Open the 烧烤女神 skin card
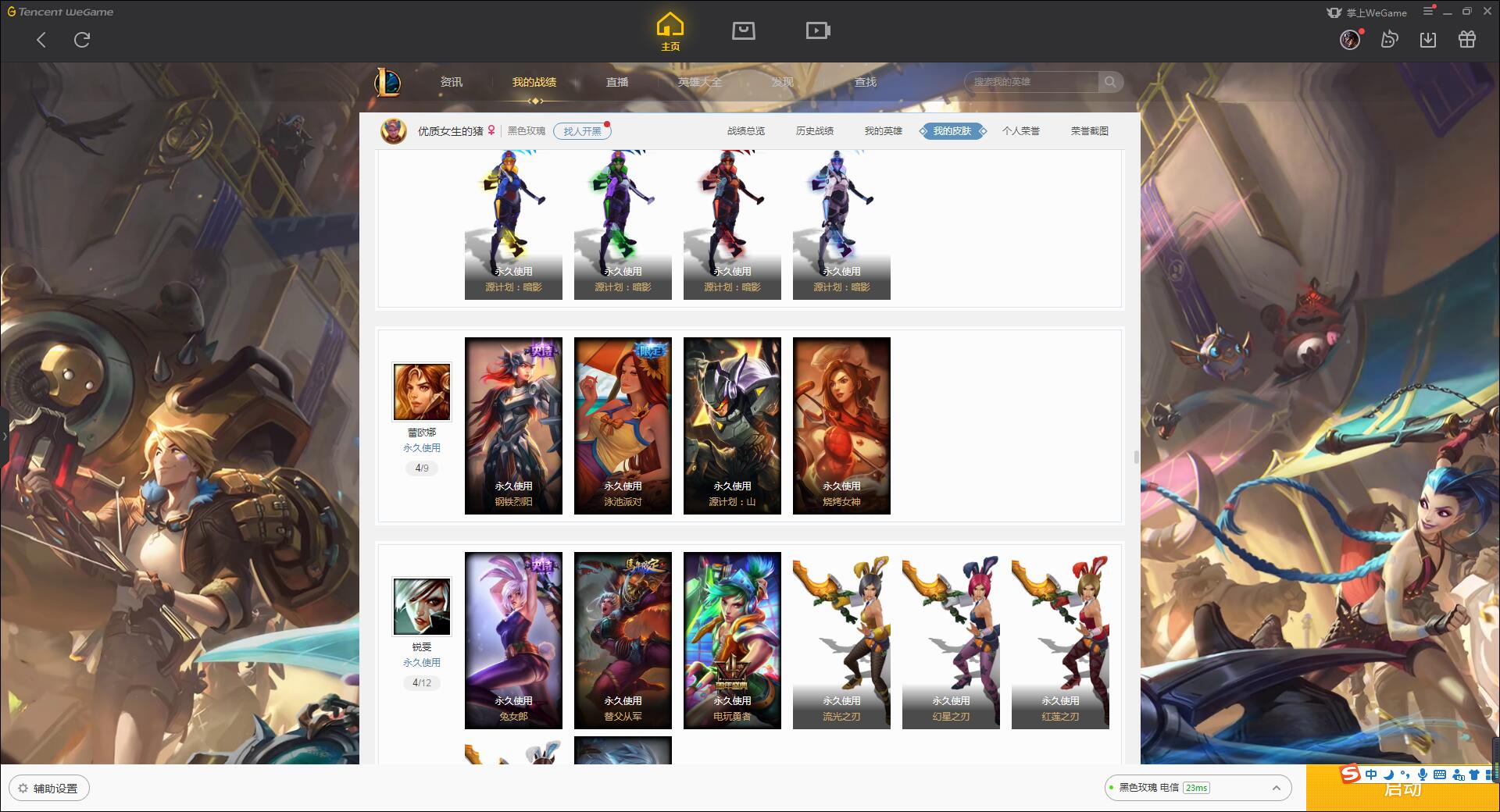The height and width of the screenshot is (812, 1500). [841, 426]
